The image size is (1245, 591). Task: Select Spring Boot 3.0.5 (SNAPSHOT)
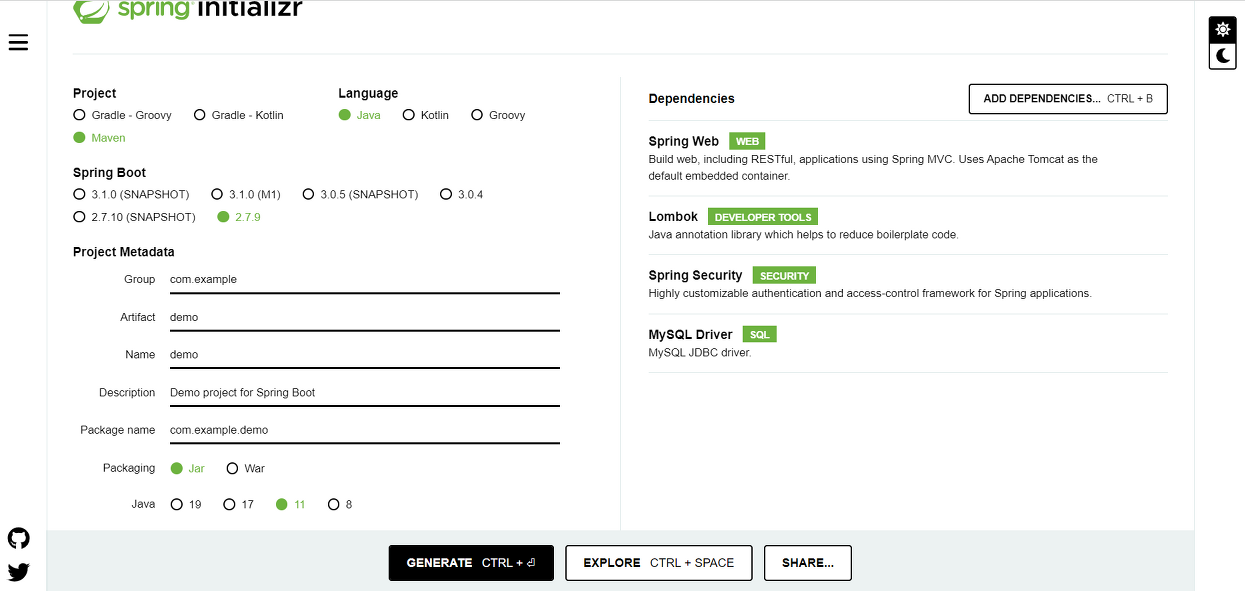coord(360,194)
